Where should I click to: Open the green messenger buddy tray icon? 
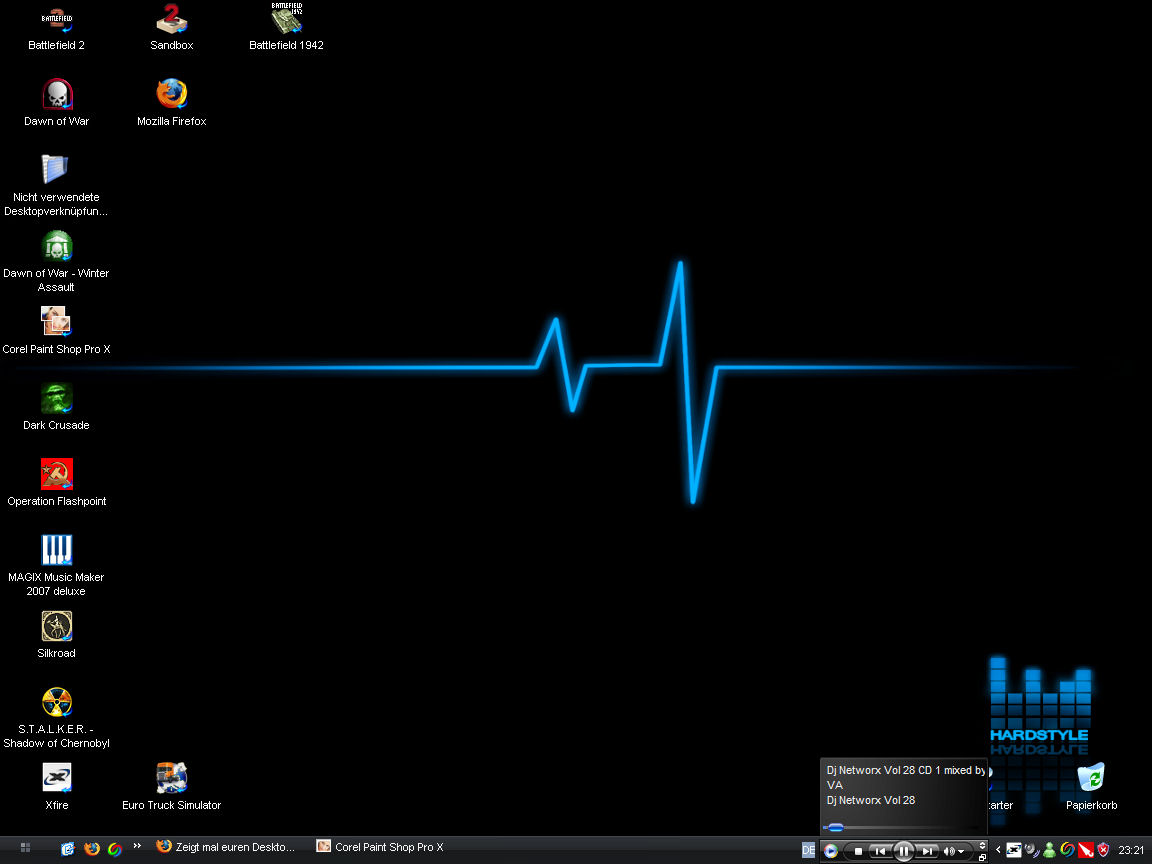1049,850
